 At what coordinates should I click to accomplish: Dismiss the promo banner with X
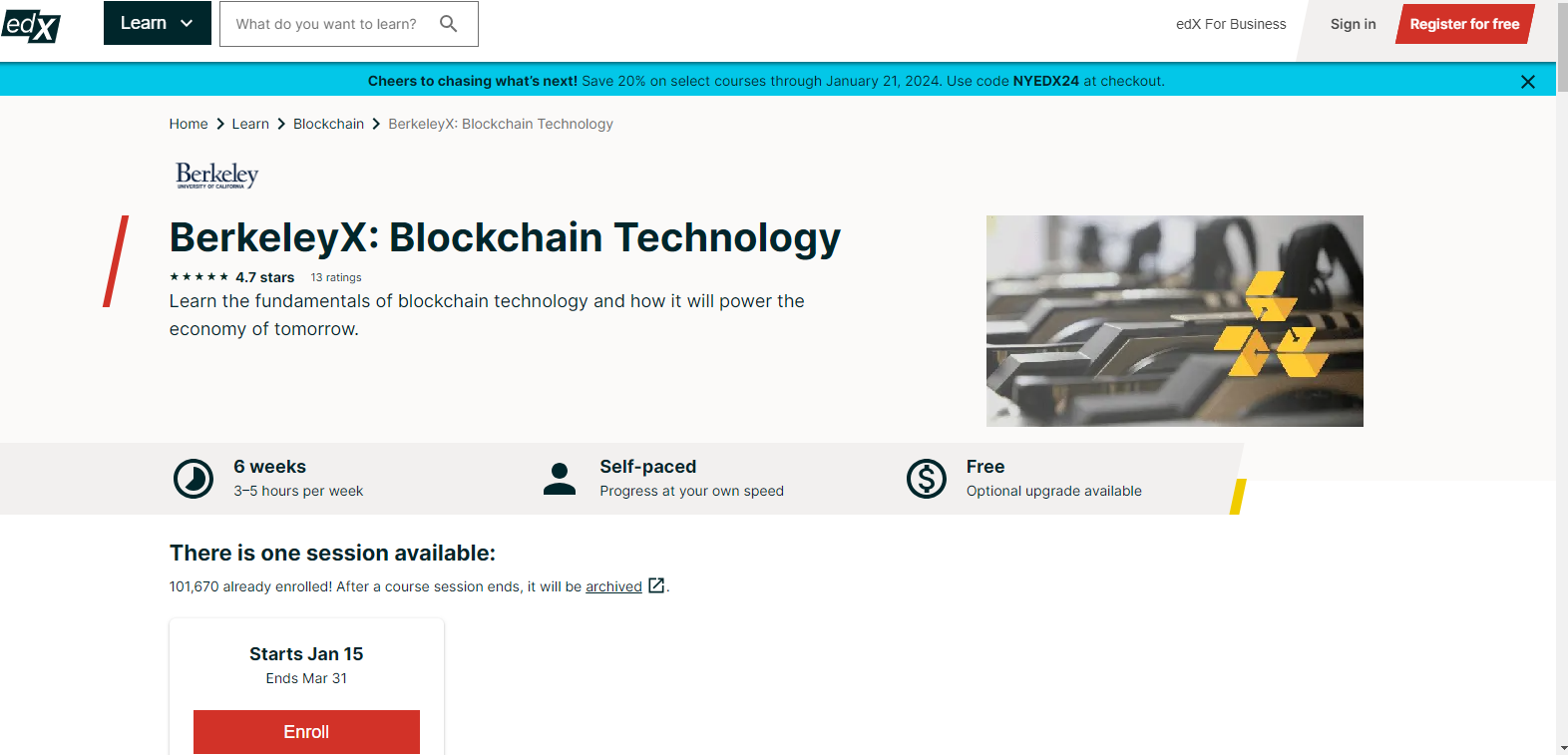click(1527, 82)
